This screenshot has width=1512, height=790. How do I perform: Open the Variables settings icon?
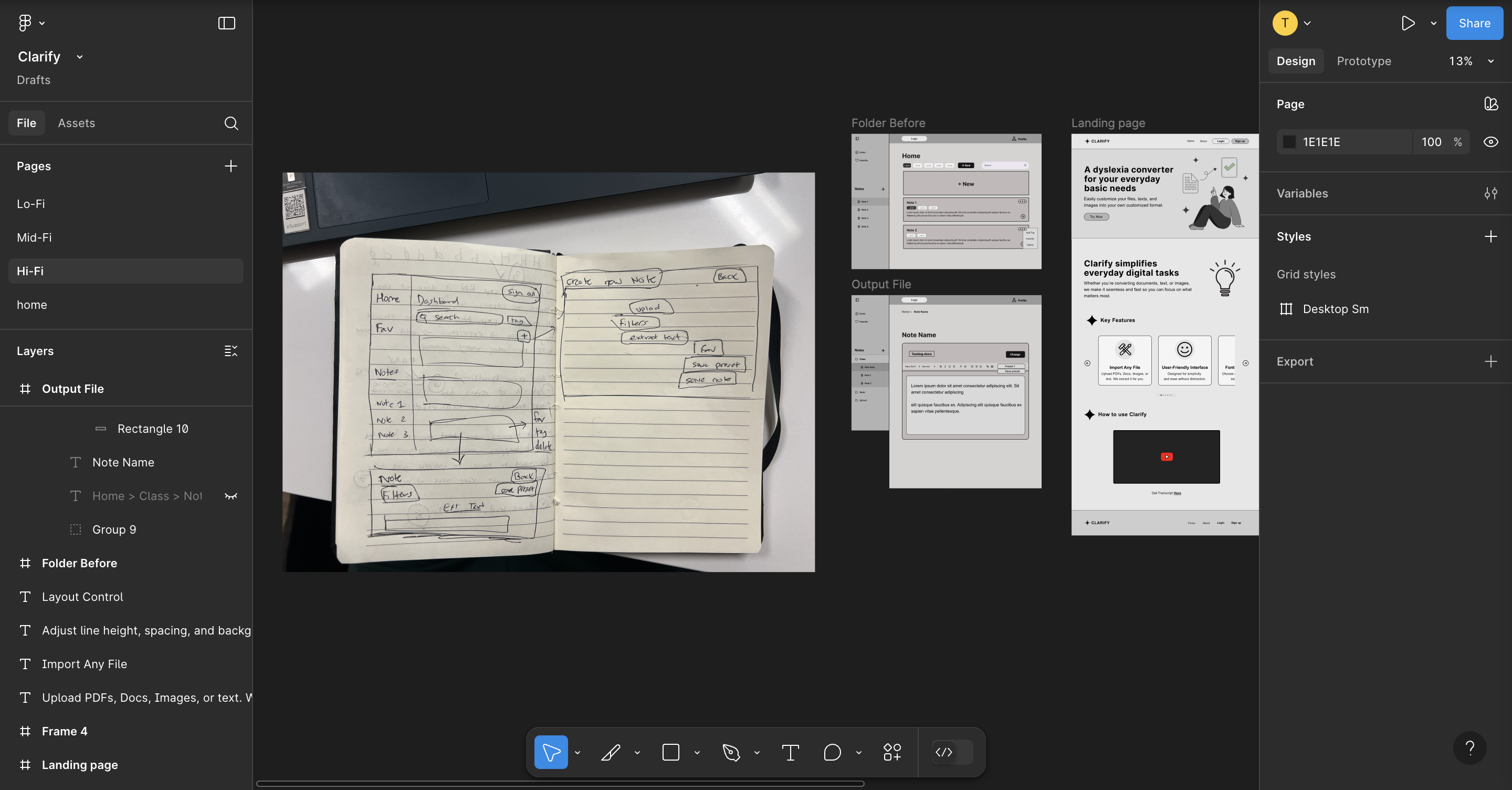point(1490,193)
